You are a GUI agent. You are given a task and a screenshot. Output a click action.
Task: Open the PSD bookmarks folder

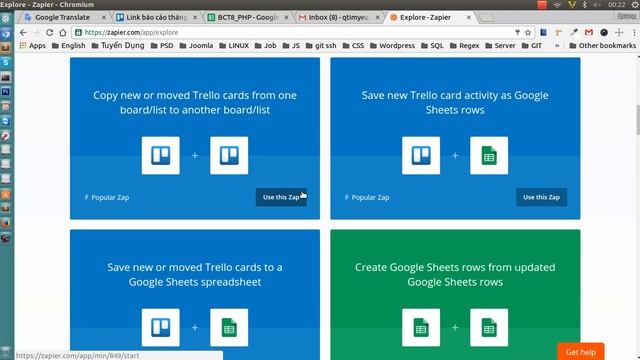coord(162,46)
